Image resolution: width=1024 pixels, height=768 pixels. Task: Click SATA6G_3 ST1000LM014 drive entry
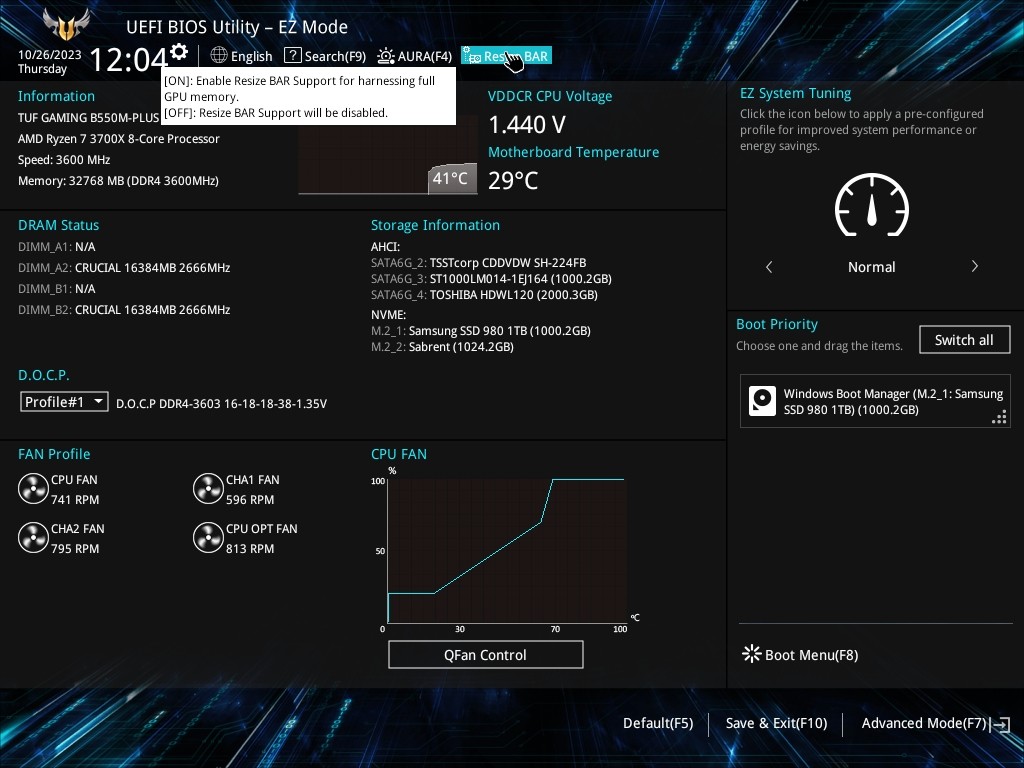(x=491, y=279)
